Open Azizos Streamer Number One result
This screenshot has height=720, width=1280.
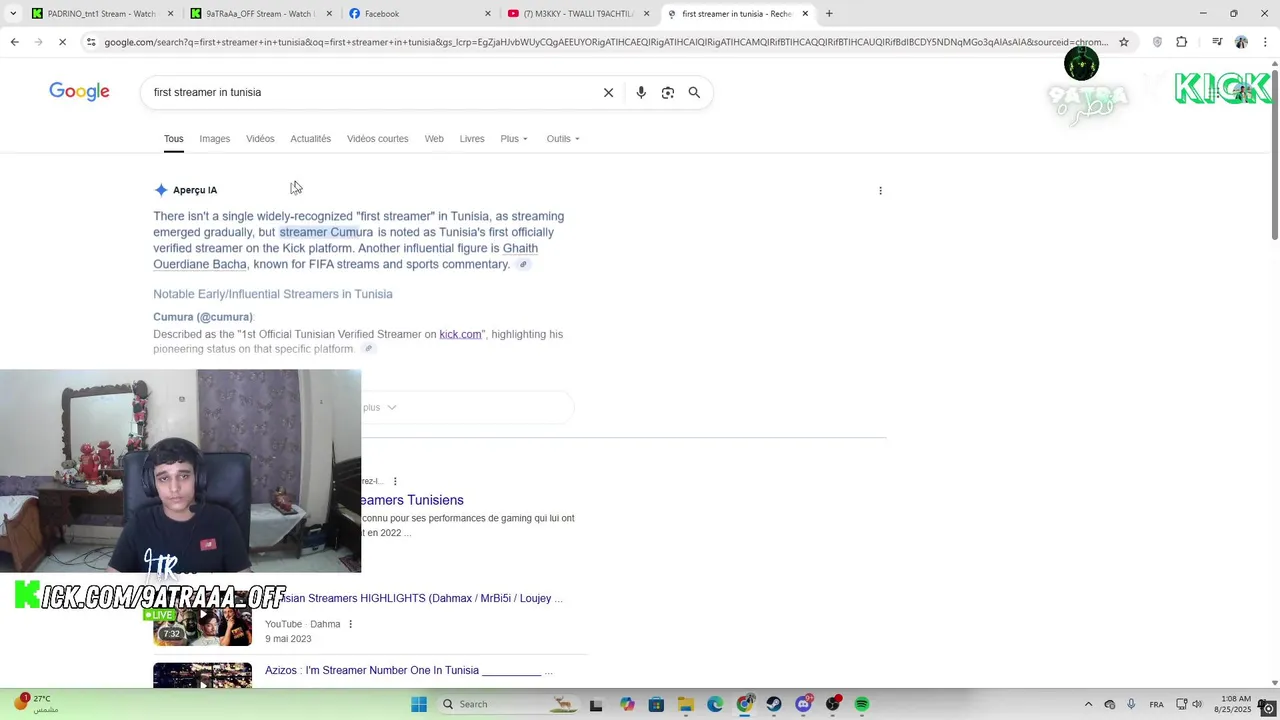point(408,670)
